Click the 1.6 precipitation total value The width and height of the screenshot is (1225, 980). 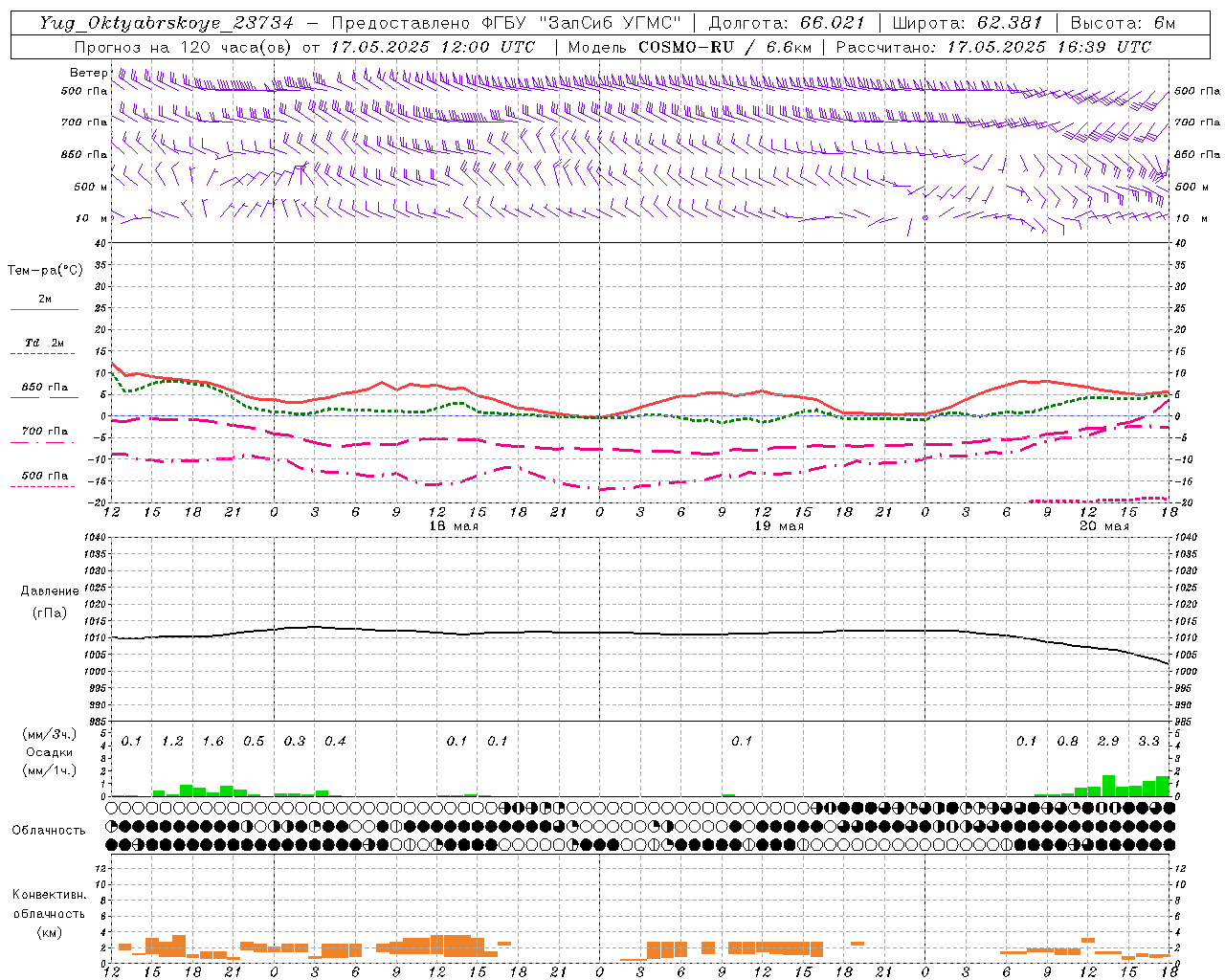click(x=212, y=742)
